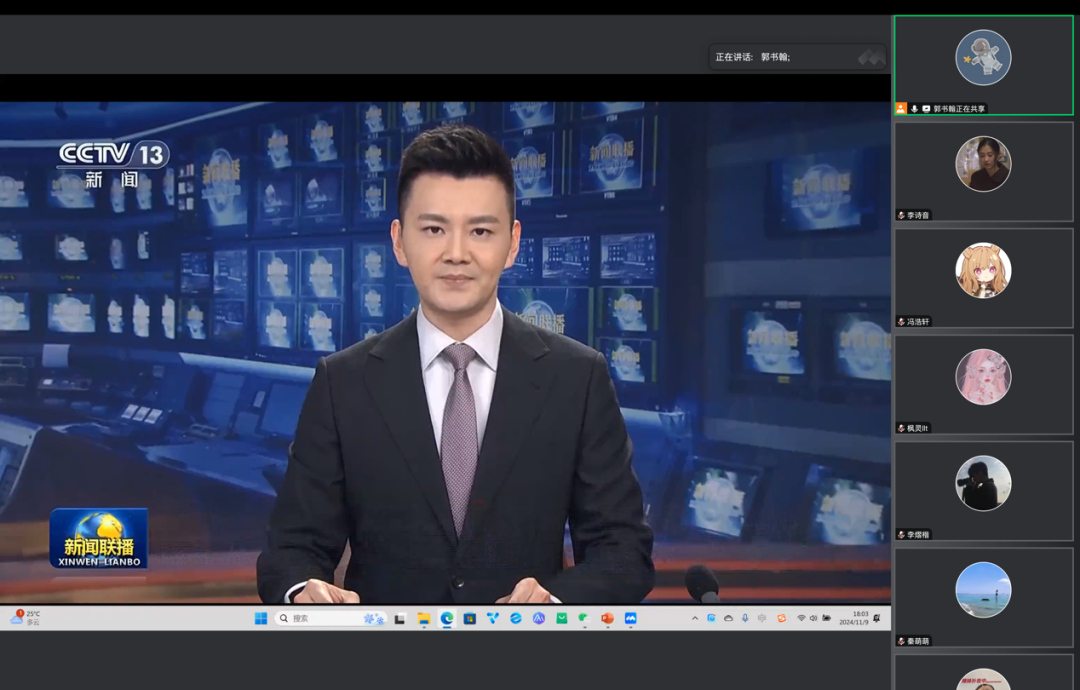Click the muted mic icon beside 李熠楷
Screen dimensions: 1080x690
coord(901,534)
